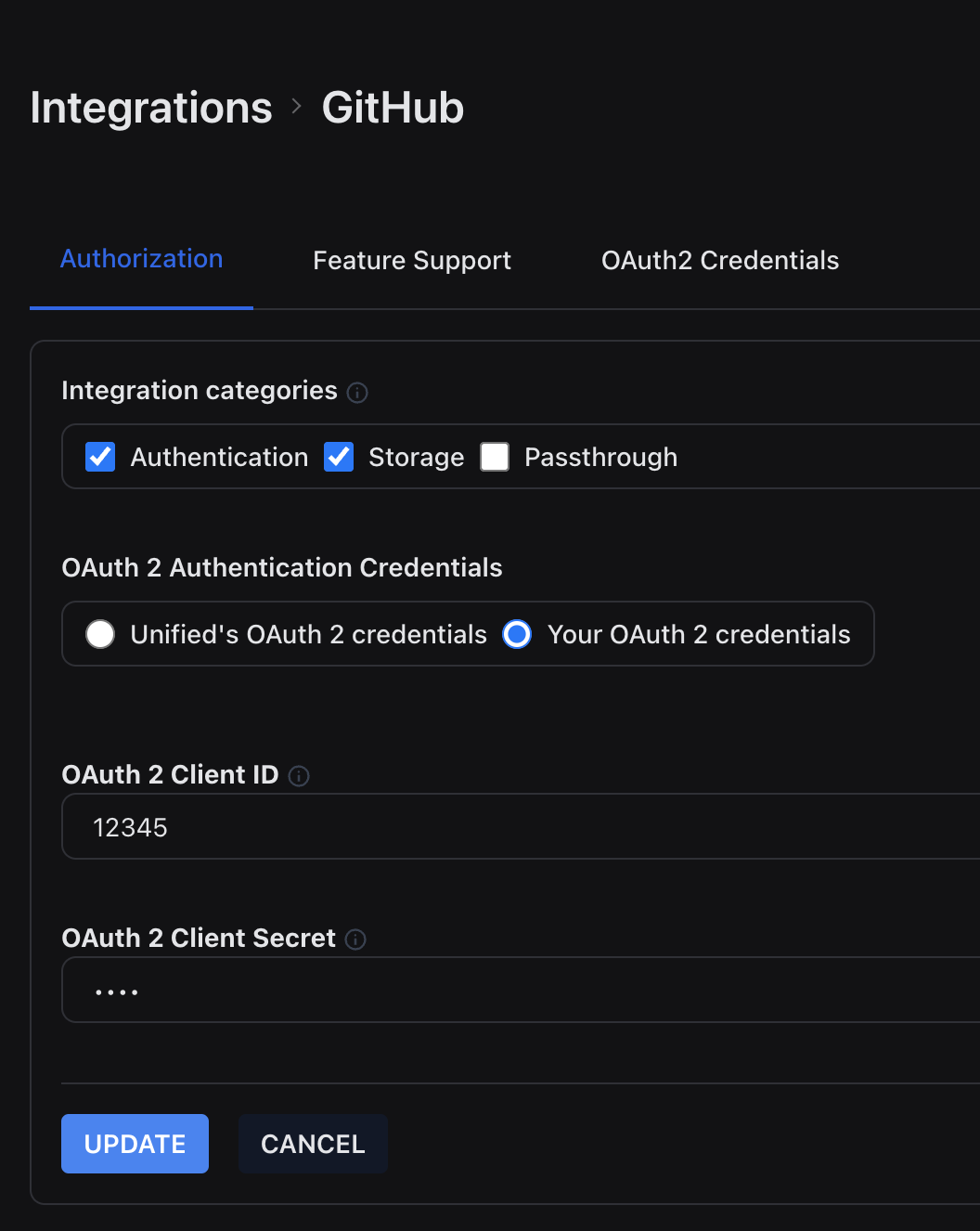Click the GitHub breadcrumb title

(393, 108)
